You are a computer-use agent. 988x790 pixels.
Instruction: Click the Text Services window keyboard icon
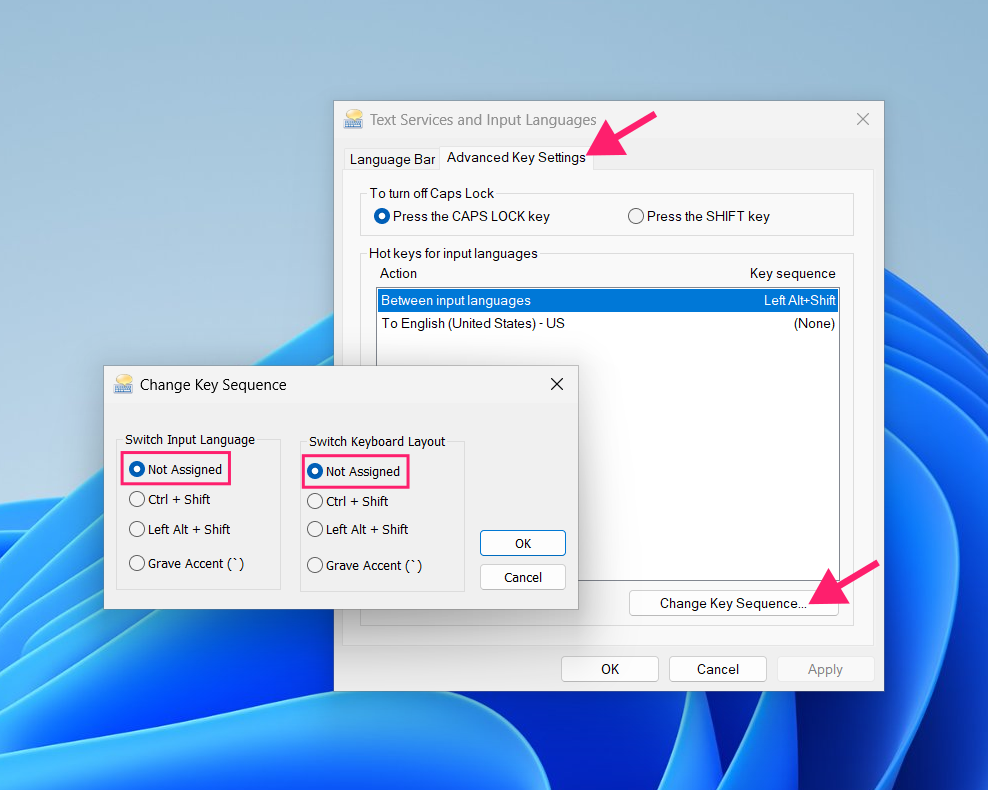pyautogui.click(x=353, y=118)
